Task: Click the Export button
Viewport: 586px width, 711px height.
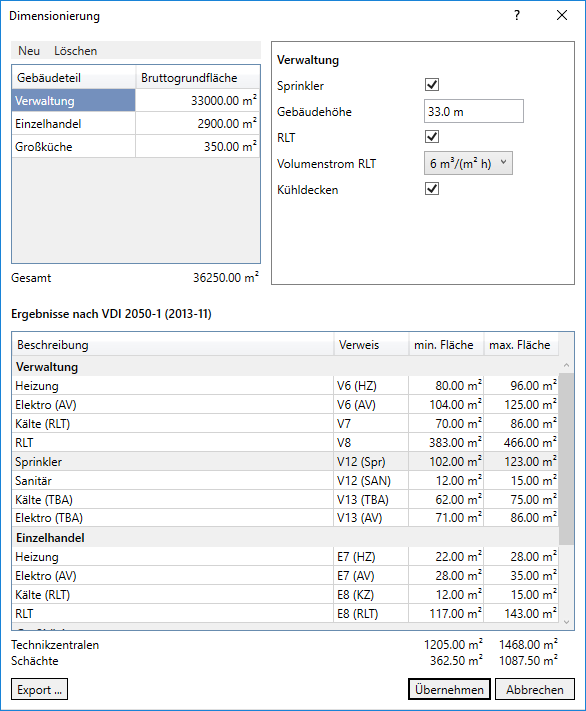Action: 39,689
